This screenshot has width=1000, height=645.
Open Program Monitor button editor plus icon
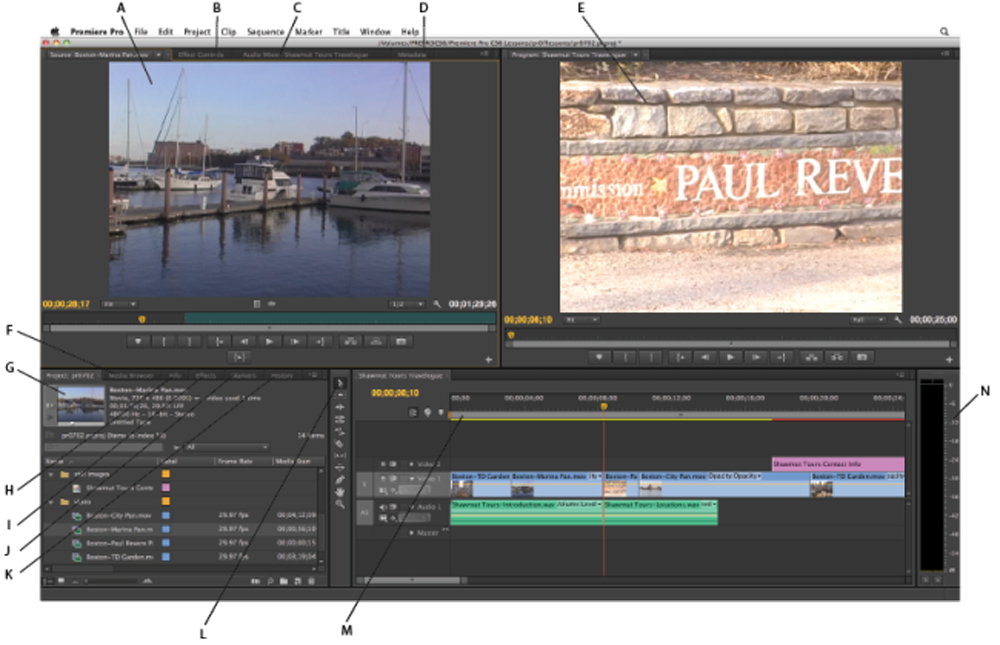pos(949,360)
